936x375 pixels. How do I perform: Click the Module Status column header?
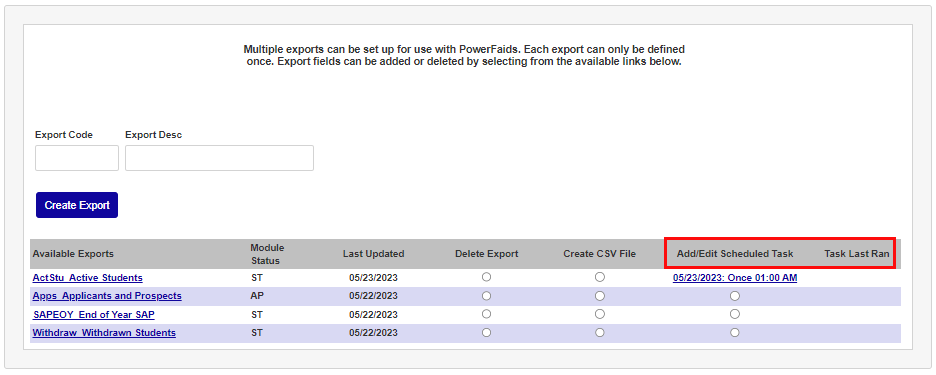(x=267, y=254)
